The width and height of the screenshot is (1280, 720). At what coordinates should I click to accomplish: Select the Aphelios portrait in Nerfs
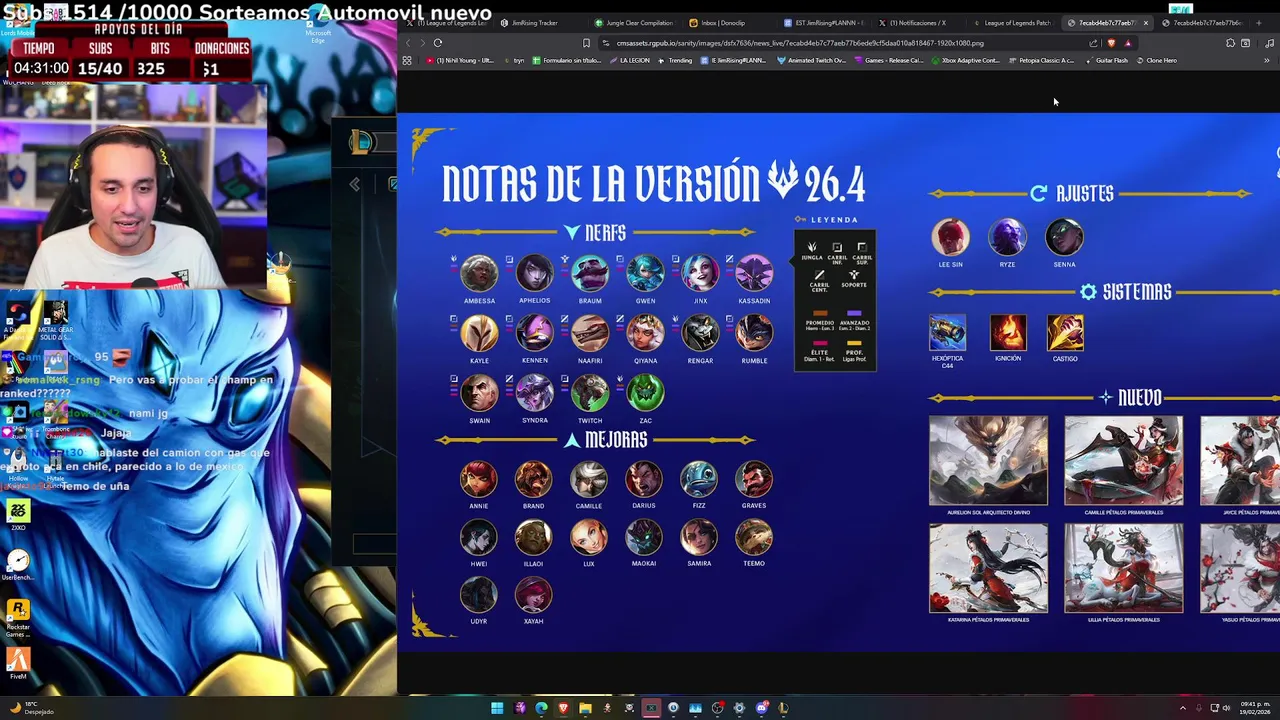(534, 273)
